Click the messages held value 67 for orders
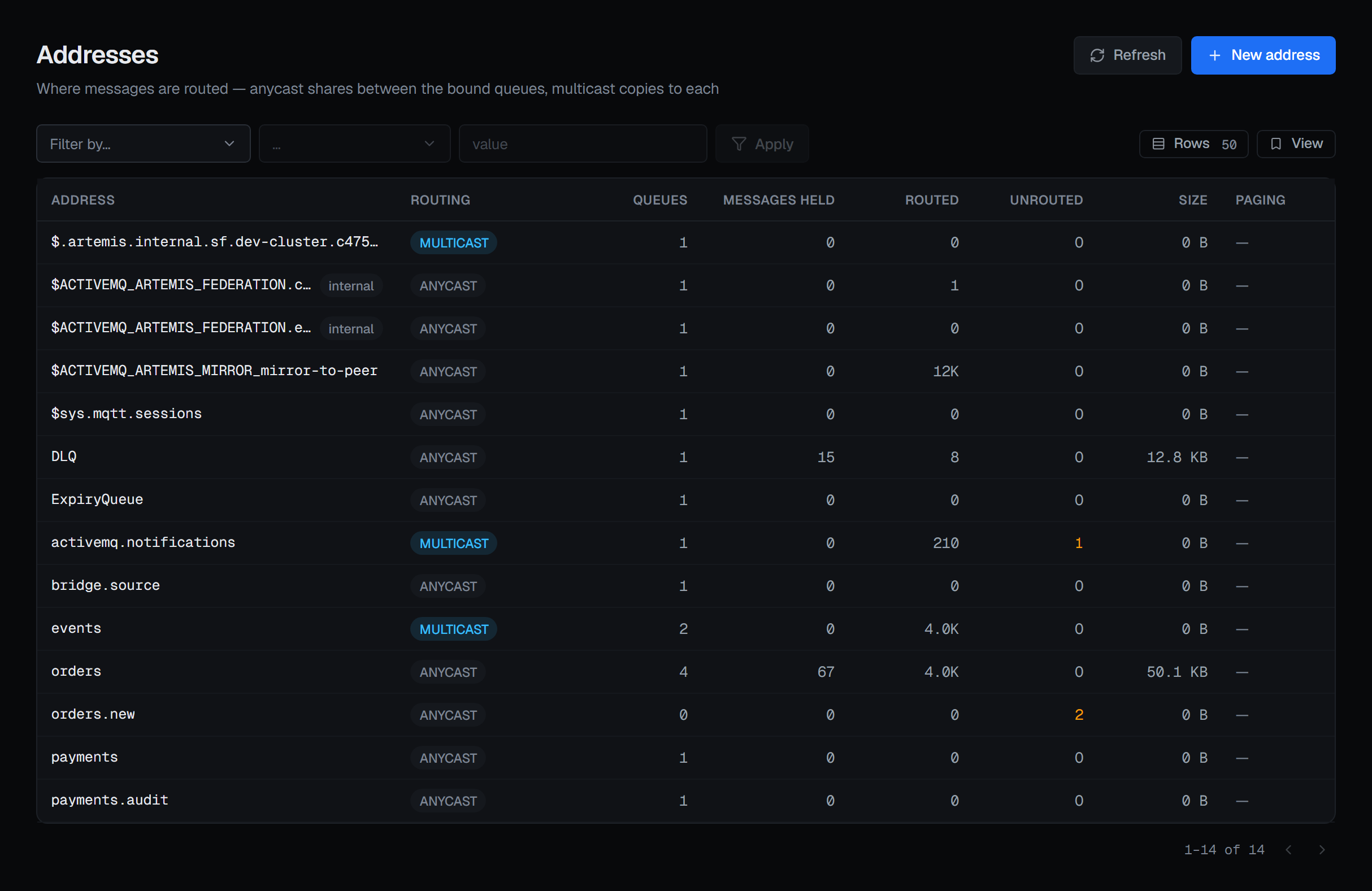Image resolution: width=1372 pixels, height=891 pixels. [826, 671]
